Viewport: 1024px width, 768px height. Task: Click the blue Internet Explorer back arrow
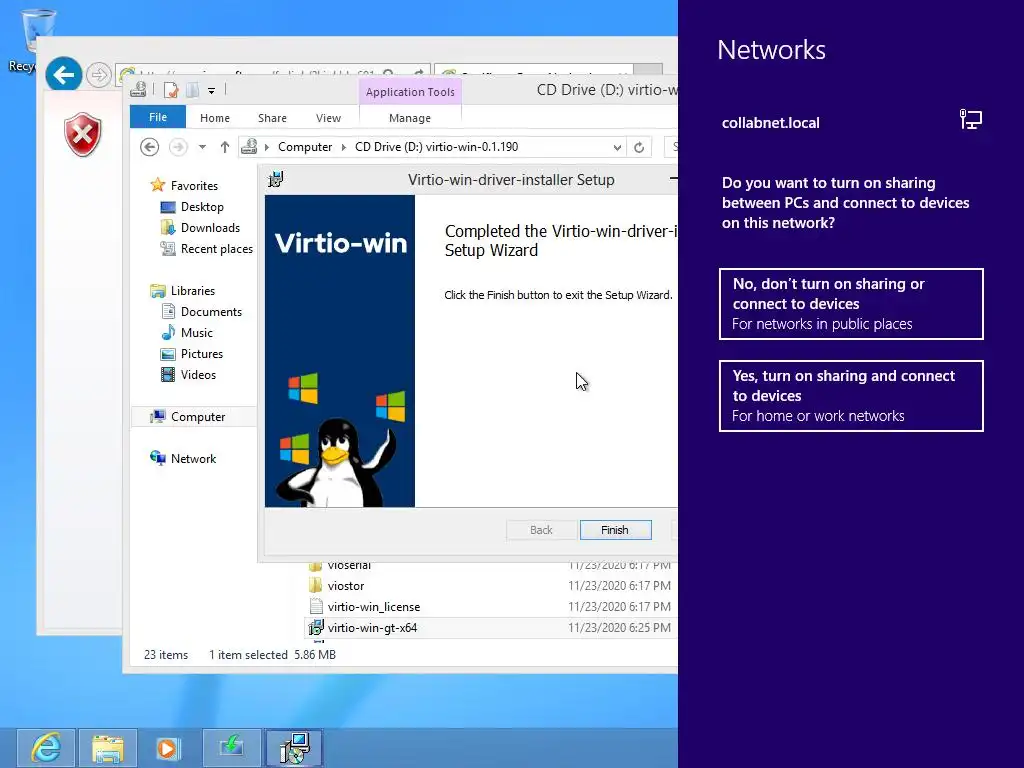[63, 75]
